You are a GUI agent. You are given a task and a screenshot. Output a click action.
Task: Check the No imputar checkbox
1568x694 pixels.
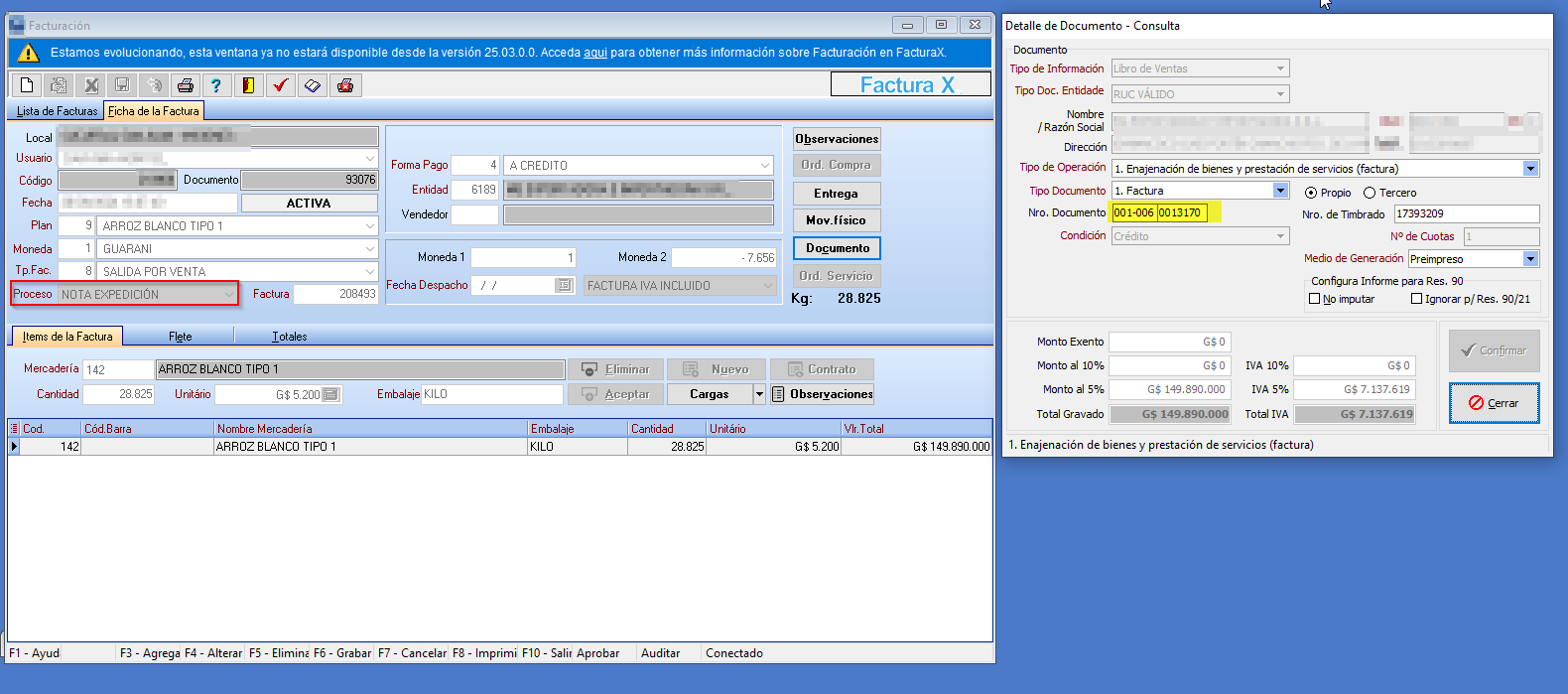tap(1315, 299)
